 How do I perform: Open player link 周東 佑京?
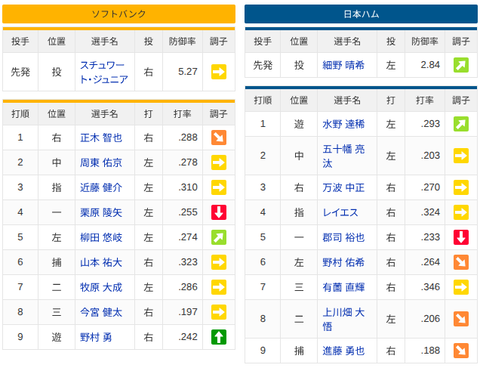pyautogui.click(x=101, y=163)
